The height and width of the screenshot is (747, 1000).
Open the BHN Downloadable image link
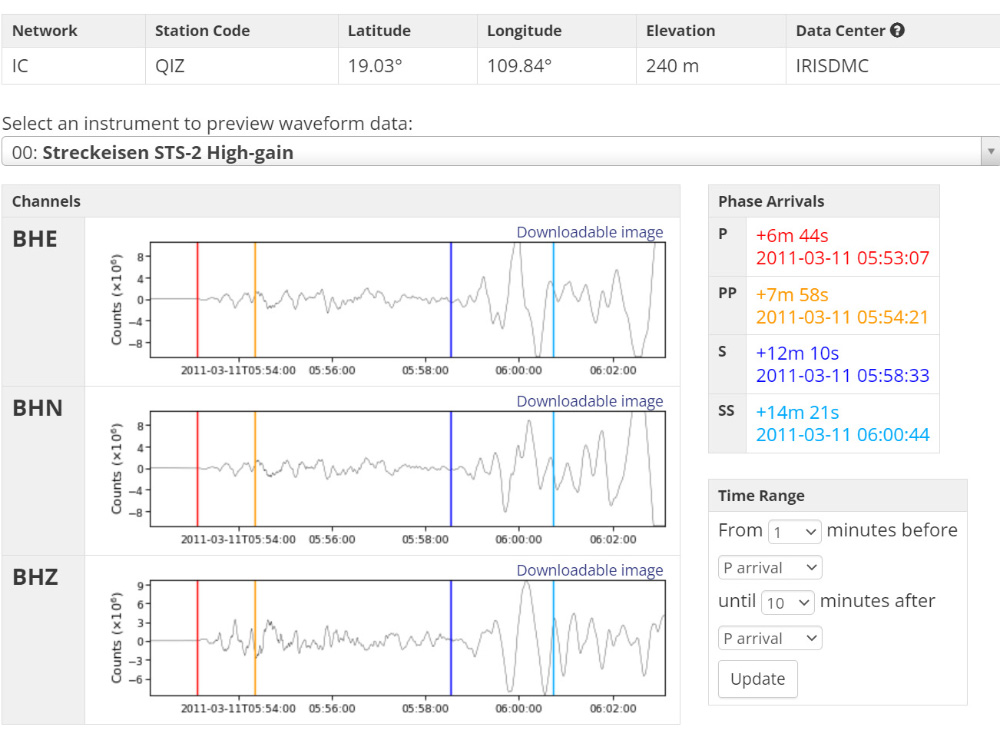pos(589,401)
